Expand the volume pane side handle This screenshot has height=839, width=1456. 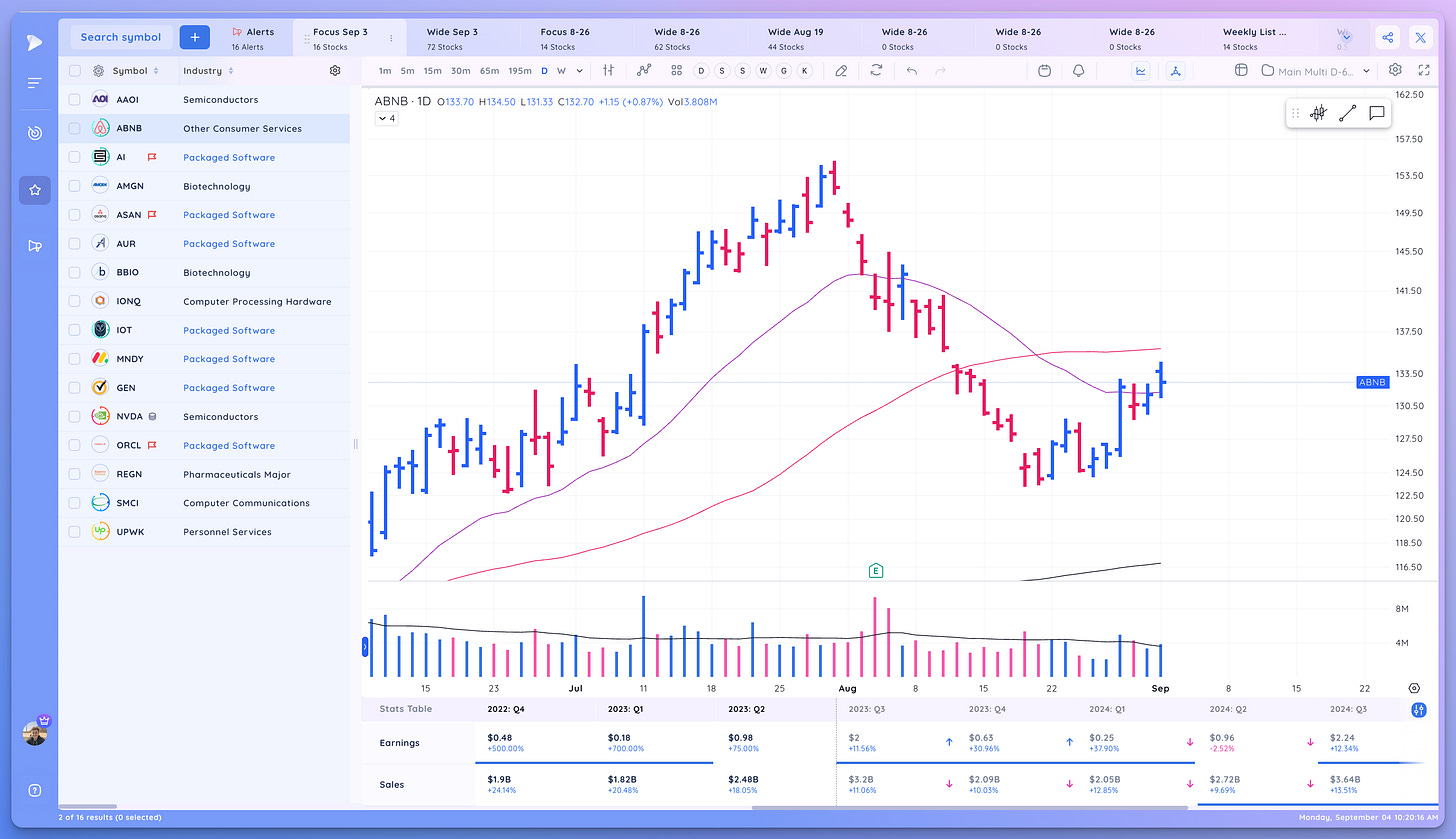point(365,647)
